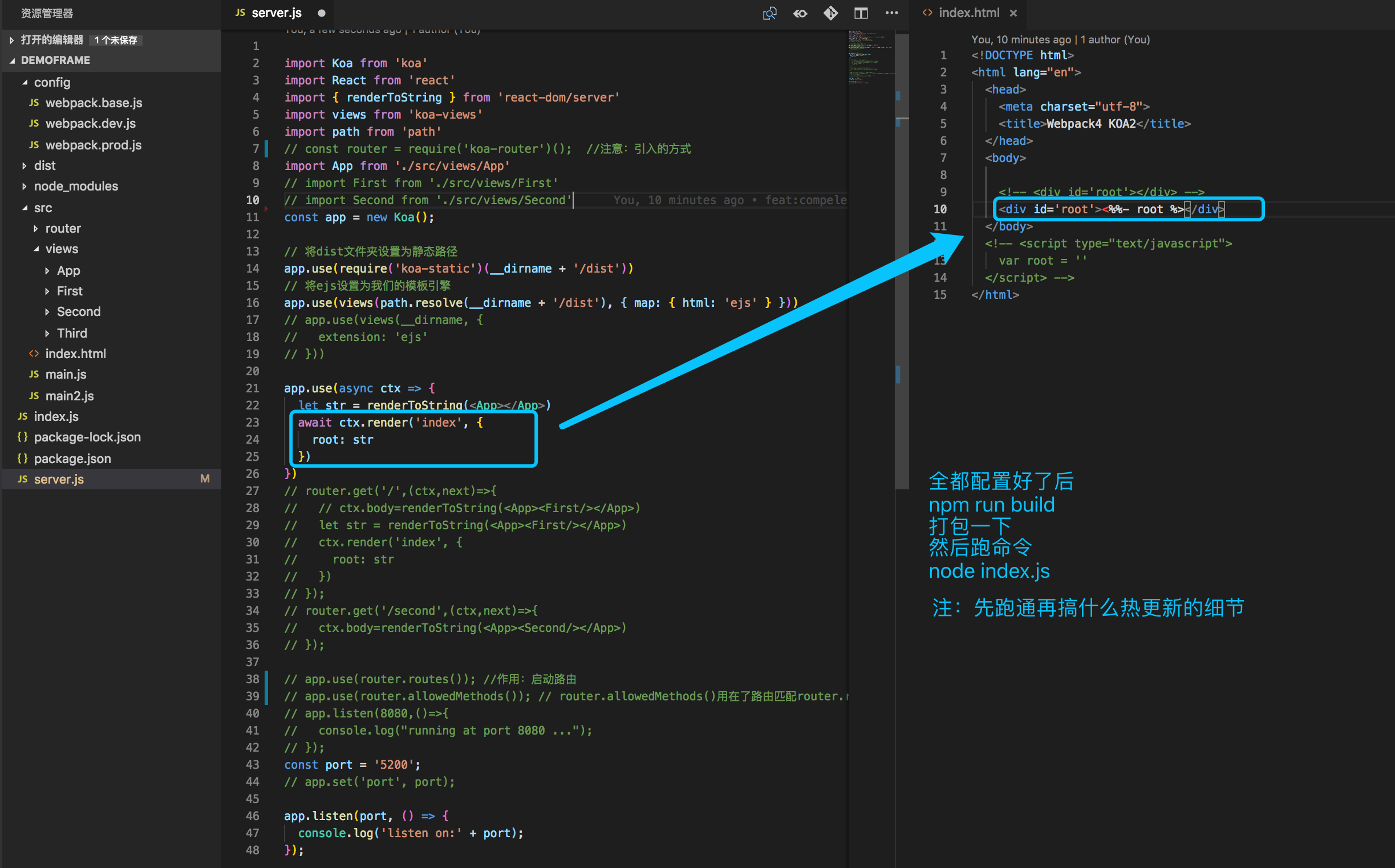Click the minimap preview in server.js editor
1395x868 pixels.
coord(871,58)
